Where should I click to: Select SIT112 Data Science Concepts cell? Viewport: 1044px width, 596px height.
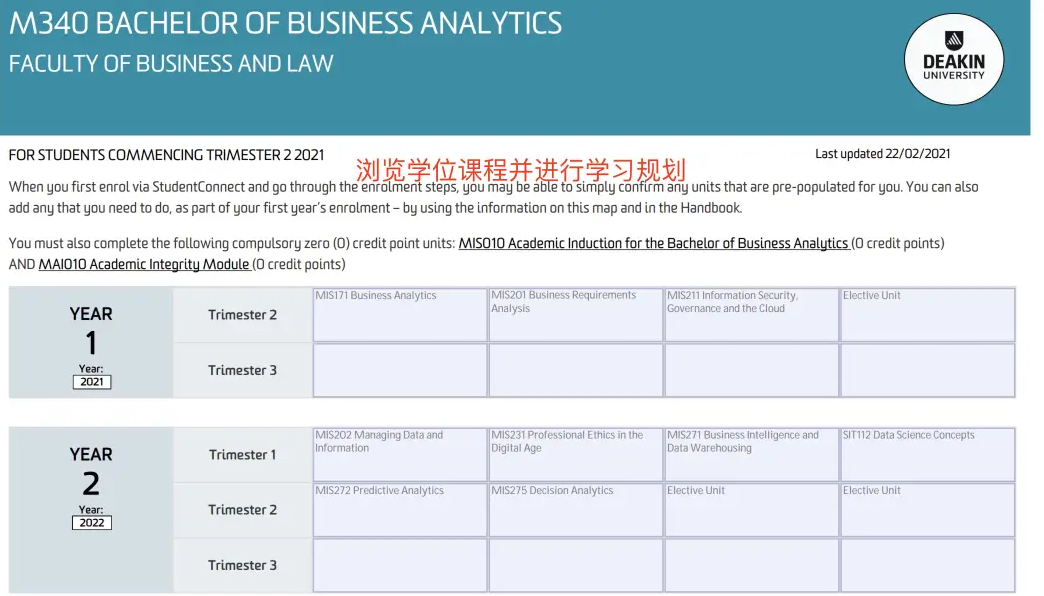click(927, 455)
